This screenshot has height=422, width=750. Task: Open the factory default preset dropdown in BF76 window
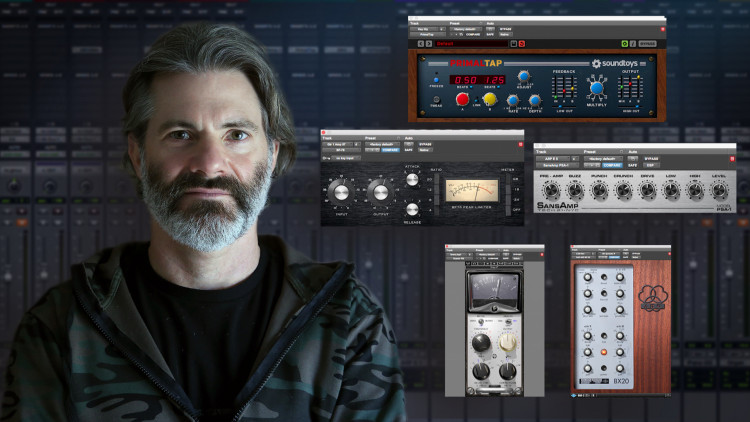[x=382, y=144]
